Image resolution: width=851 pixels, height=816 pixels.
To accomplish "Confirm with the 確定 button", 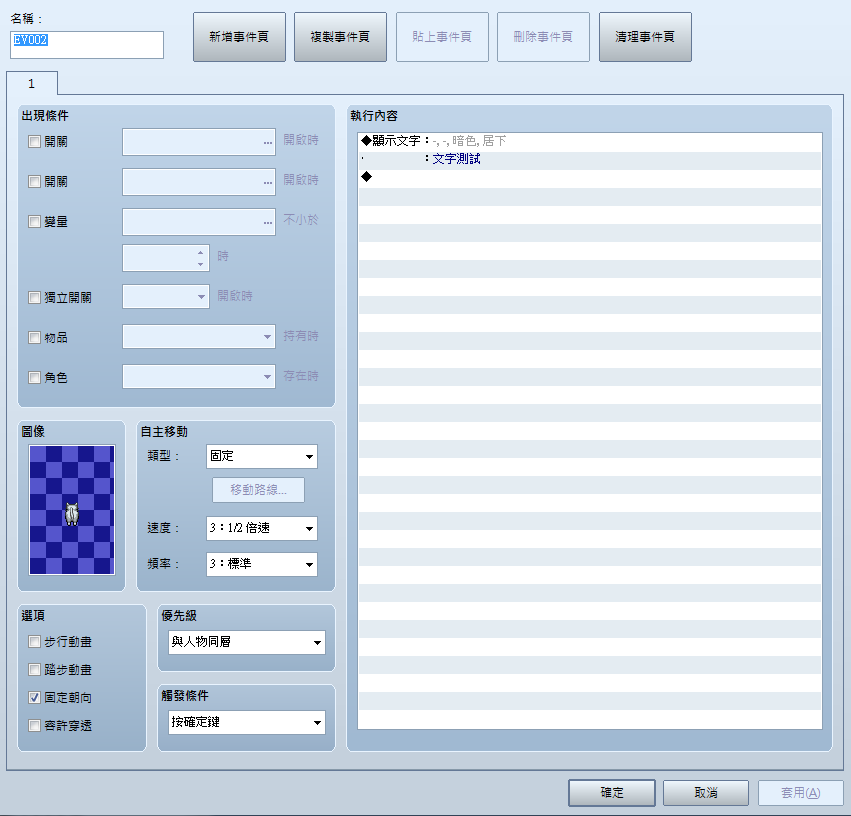I will 612,793.
